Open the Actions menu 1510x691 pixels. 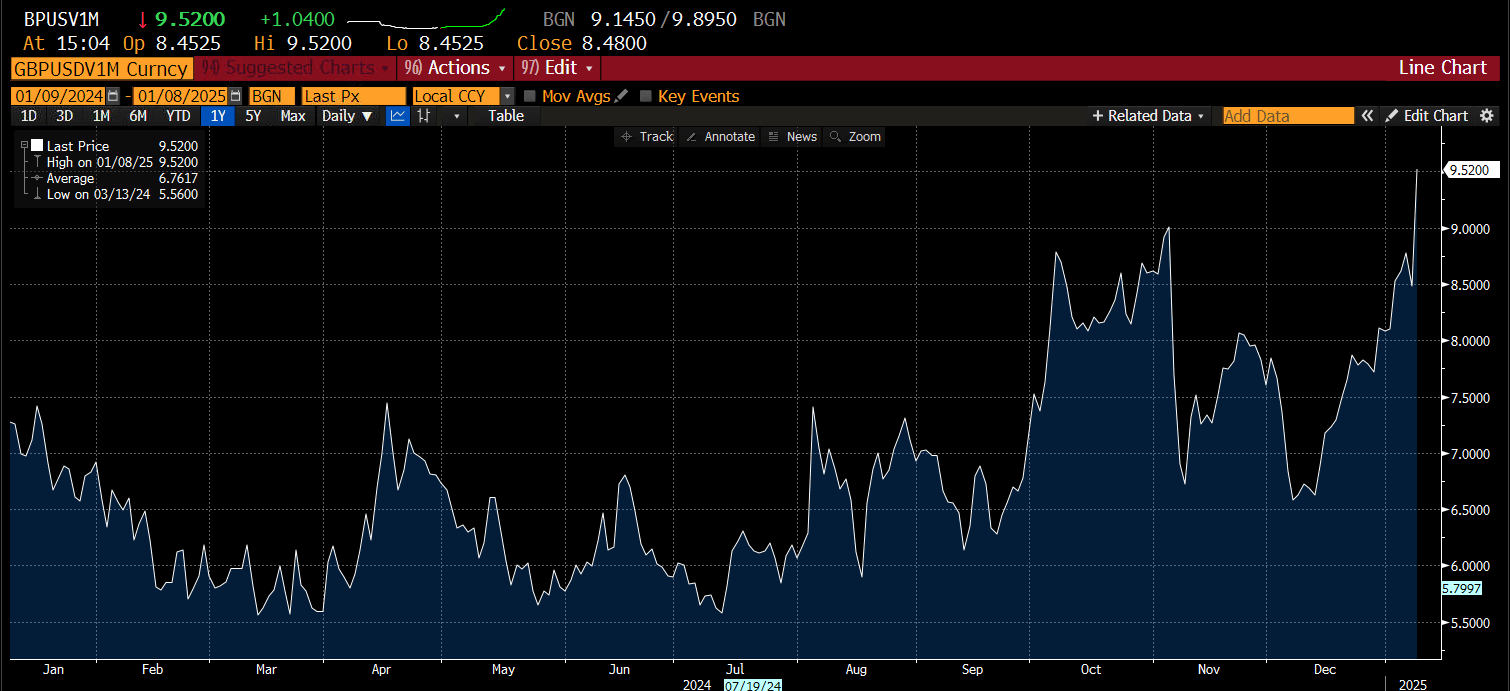(455, 68)
